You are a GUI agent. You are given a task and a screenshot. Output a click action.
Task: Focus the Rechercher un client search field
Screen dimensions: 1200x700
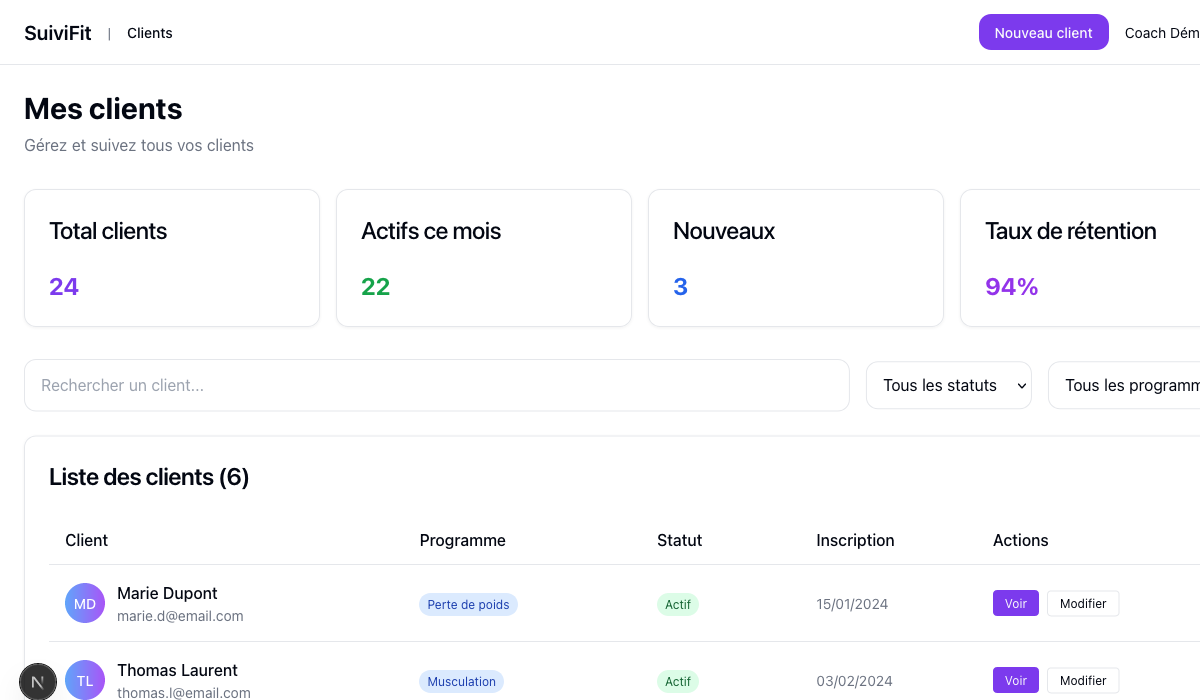(x=437, y=385)
